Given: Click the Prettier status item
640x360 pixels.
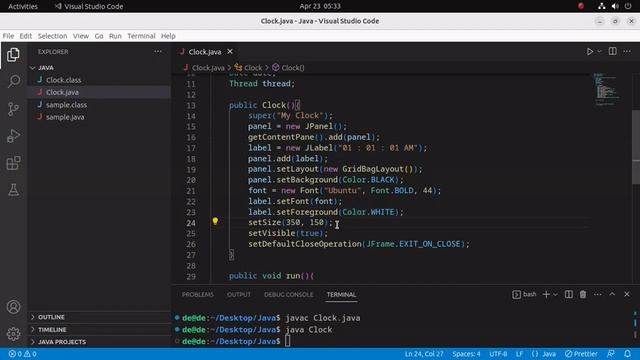Looking at the screenshot, I should tap(581, 354).
